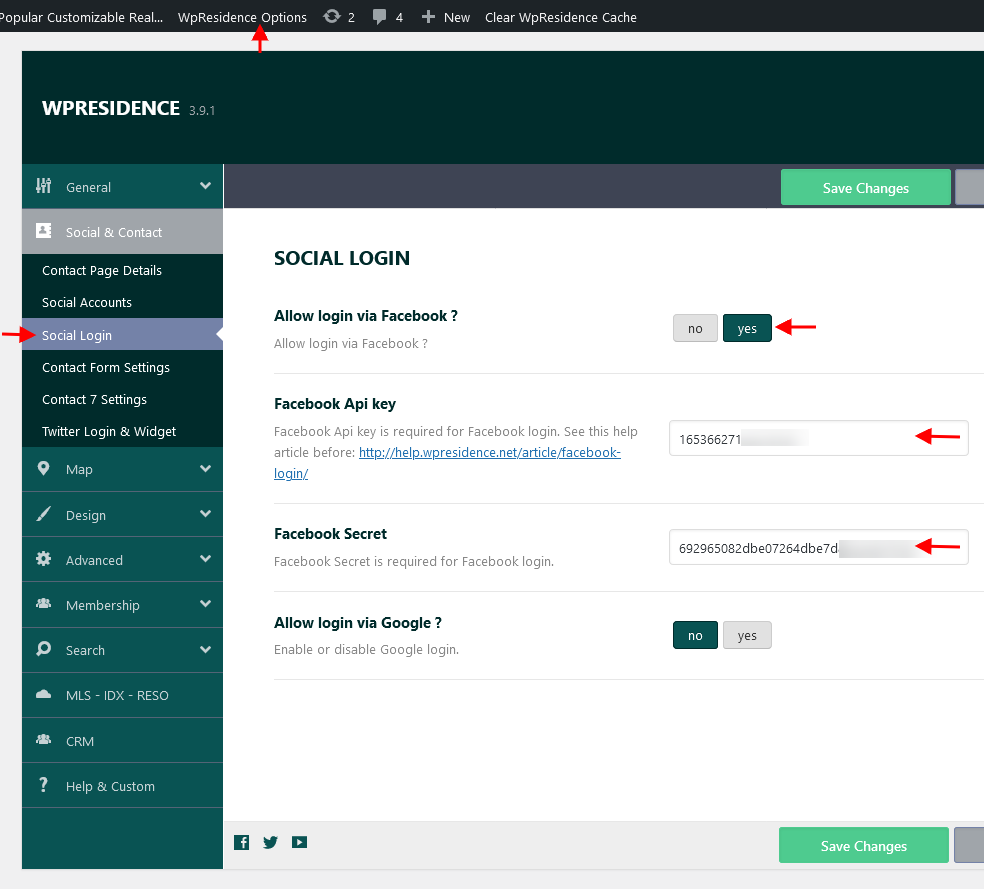Click the 'Enable or disable Google login.' description
Screen dimensions: 984x889
(x=366, y=649)
